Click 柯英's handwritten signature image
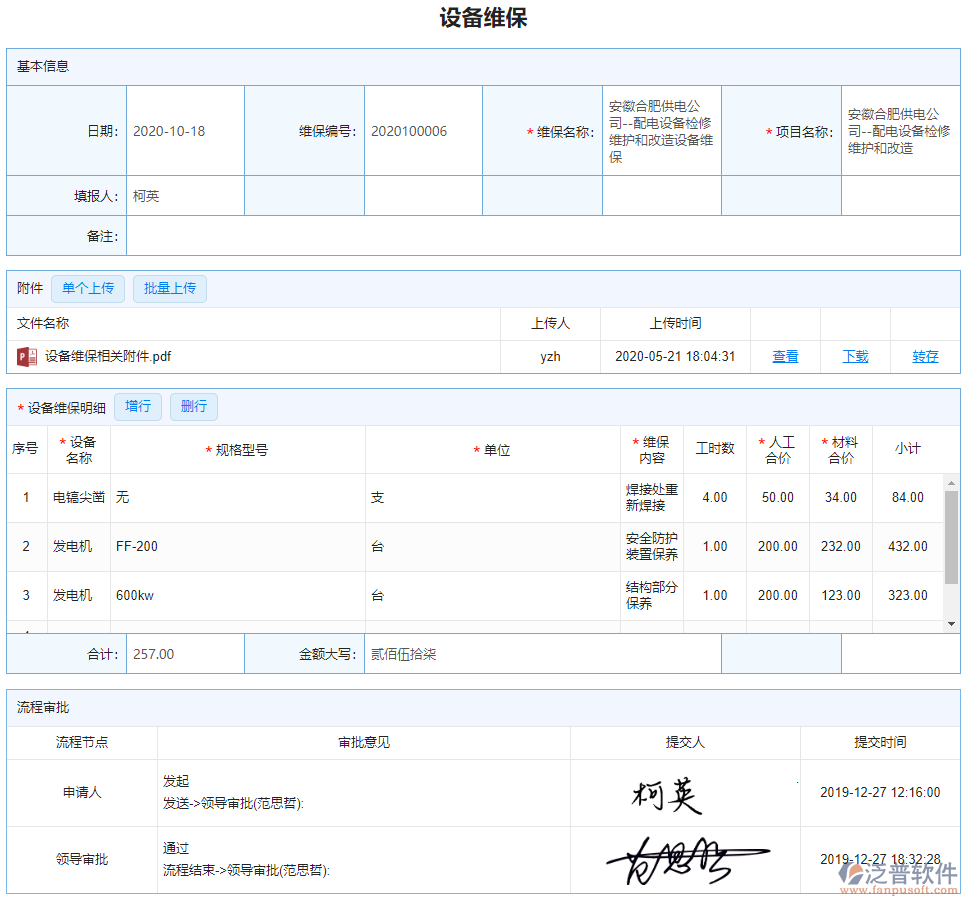Viewport: 968px width, 906px height. pyautogui.click(x=668, y=793)
